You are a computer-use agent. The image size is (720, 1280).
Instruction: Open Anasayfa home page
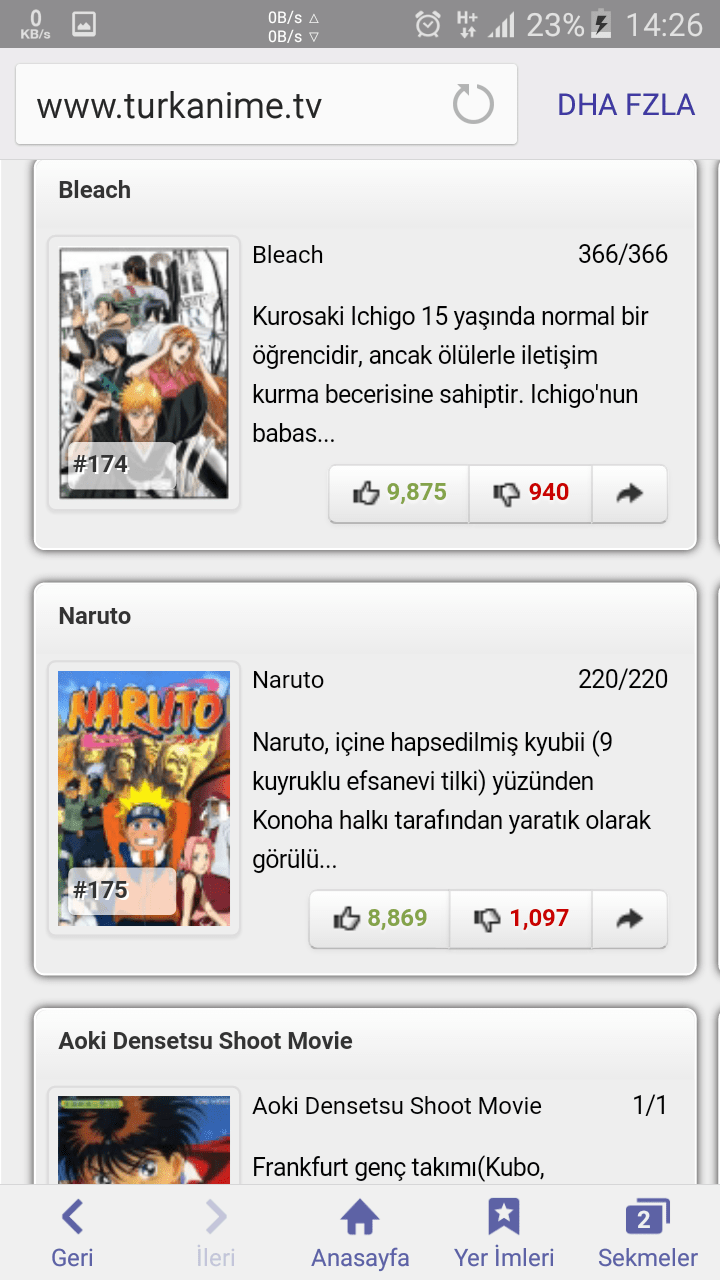click(x=360, y=1233)
